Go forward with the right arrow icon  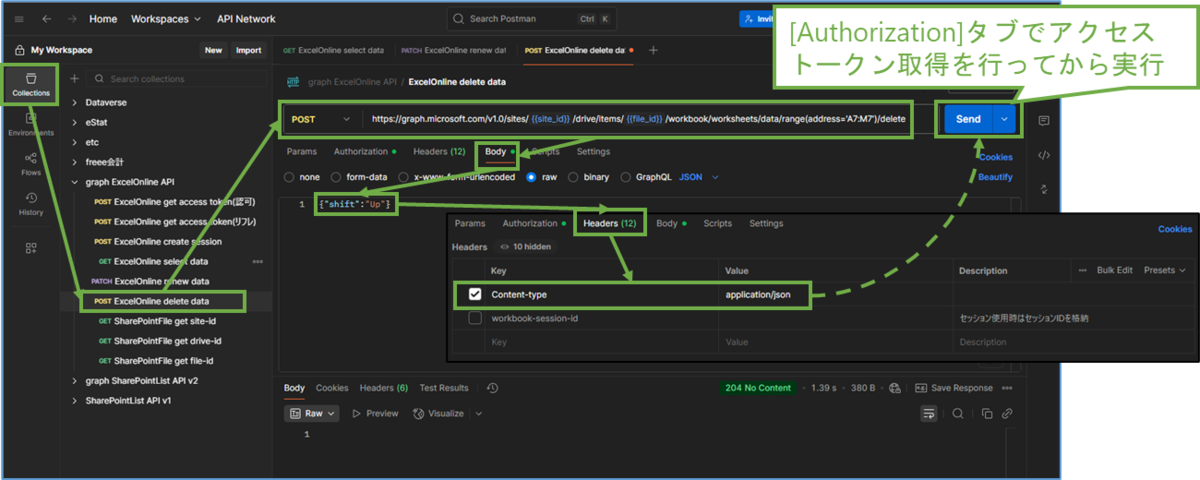[x=71, y=18]
